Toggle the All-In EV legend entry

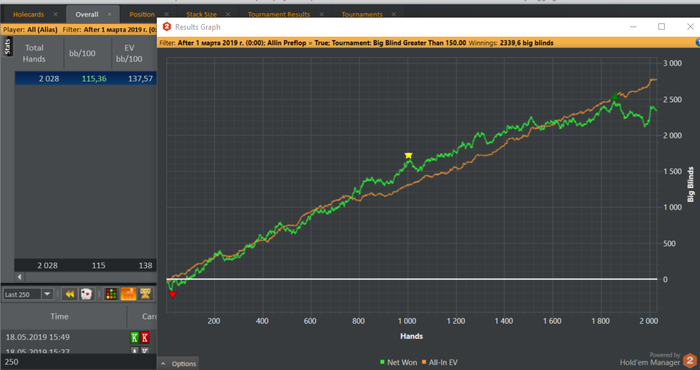440,362
